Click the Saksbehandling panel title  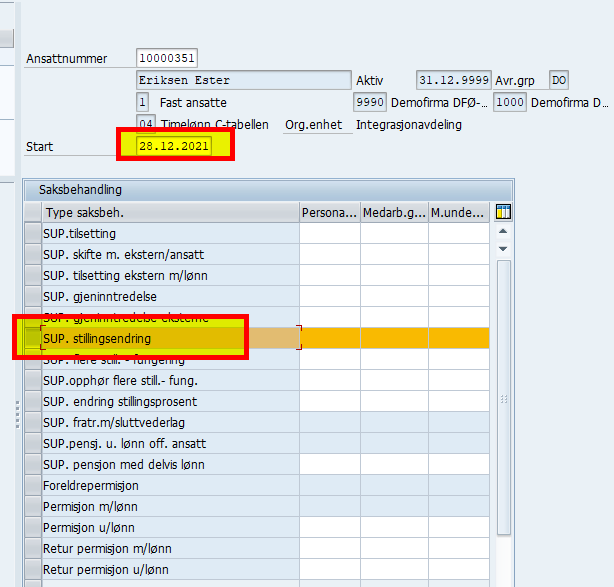pyautogui.click(x=80, y=190)
